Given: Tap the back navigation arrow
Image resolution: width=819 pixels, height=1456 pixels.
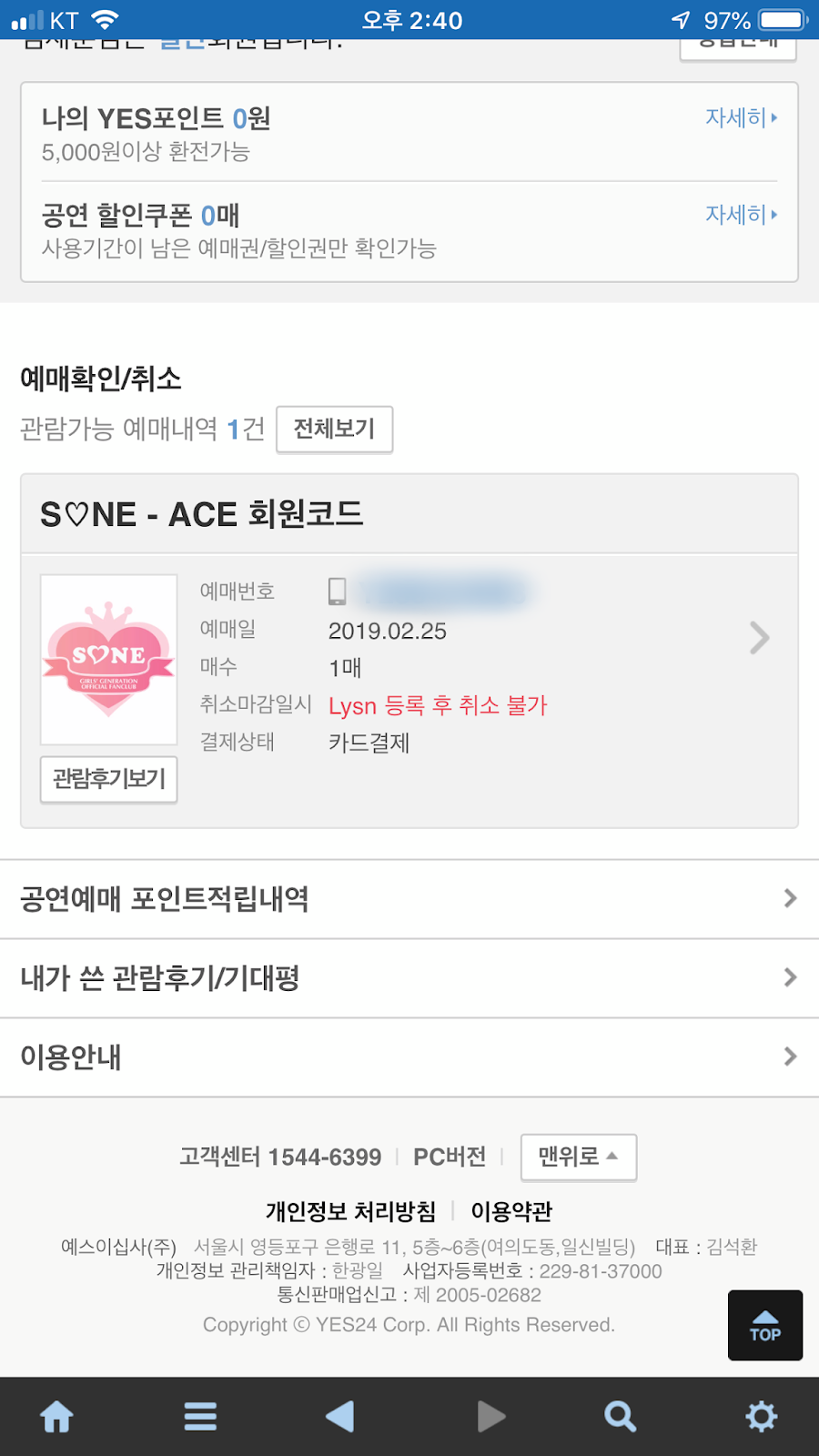Looking at the screenshot, I should coord(339,1416).
